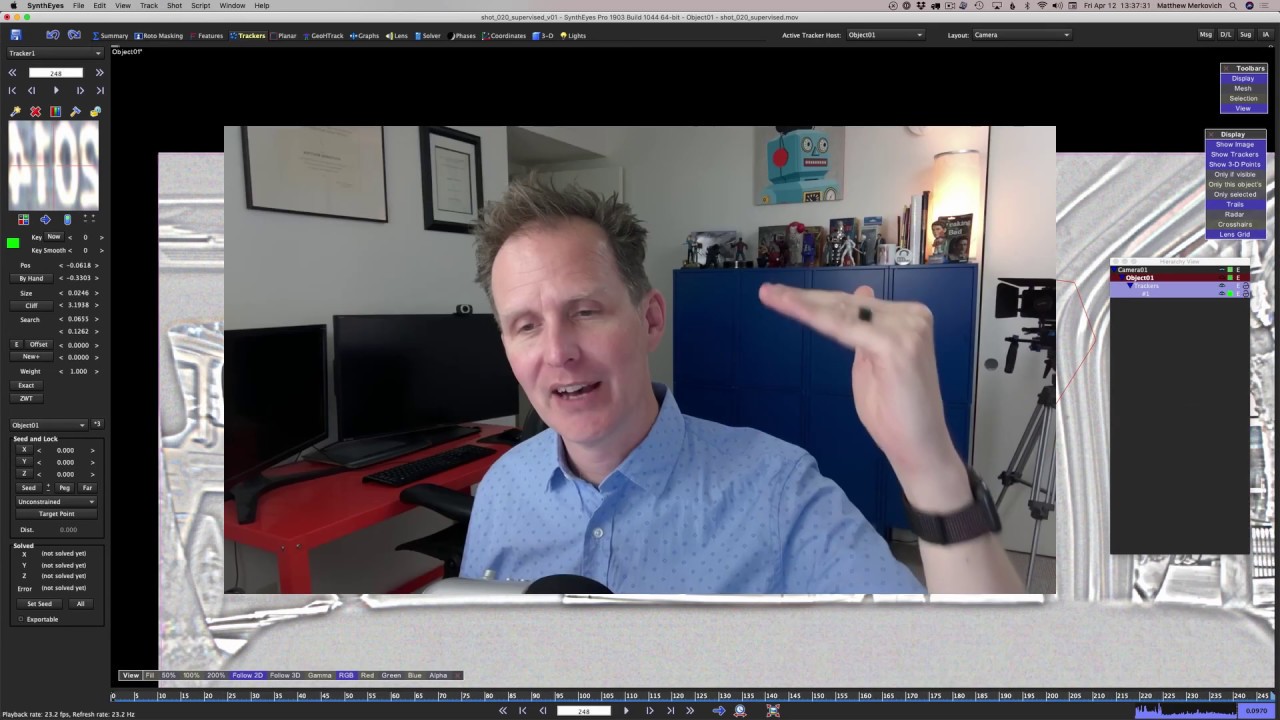Step back one frame in left panel

(x=31, y=90)
